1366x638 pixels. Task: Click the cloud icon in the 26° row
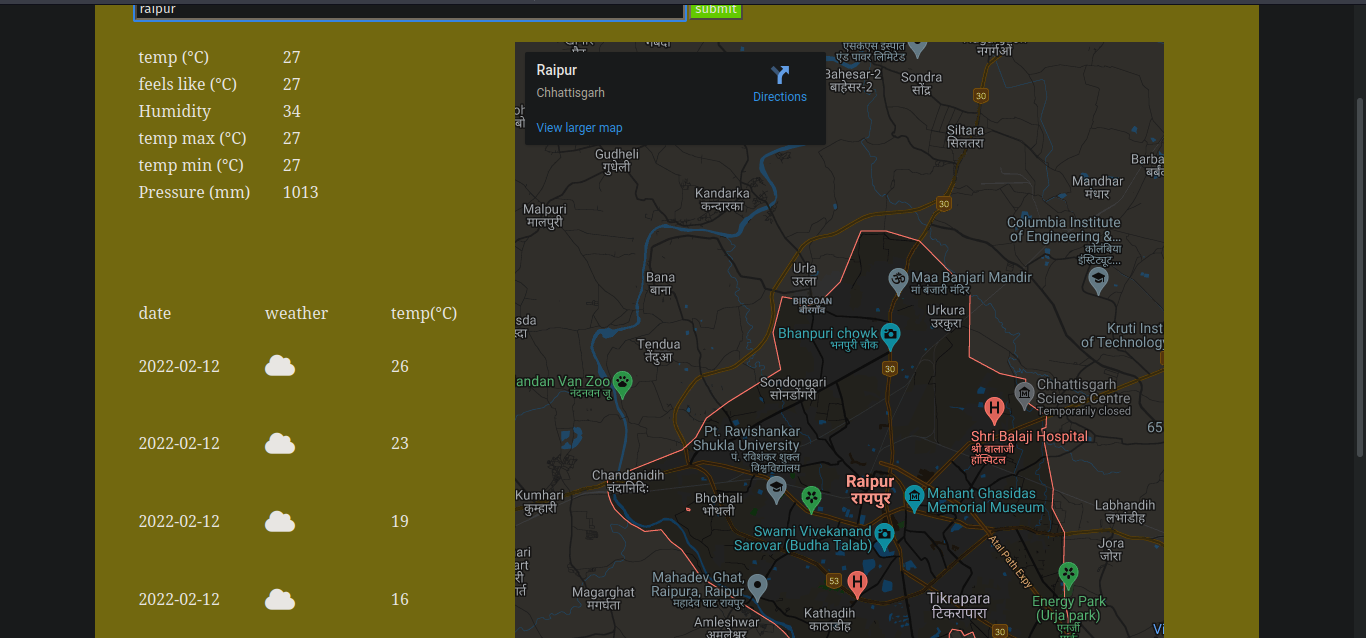click(280, 366)
